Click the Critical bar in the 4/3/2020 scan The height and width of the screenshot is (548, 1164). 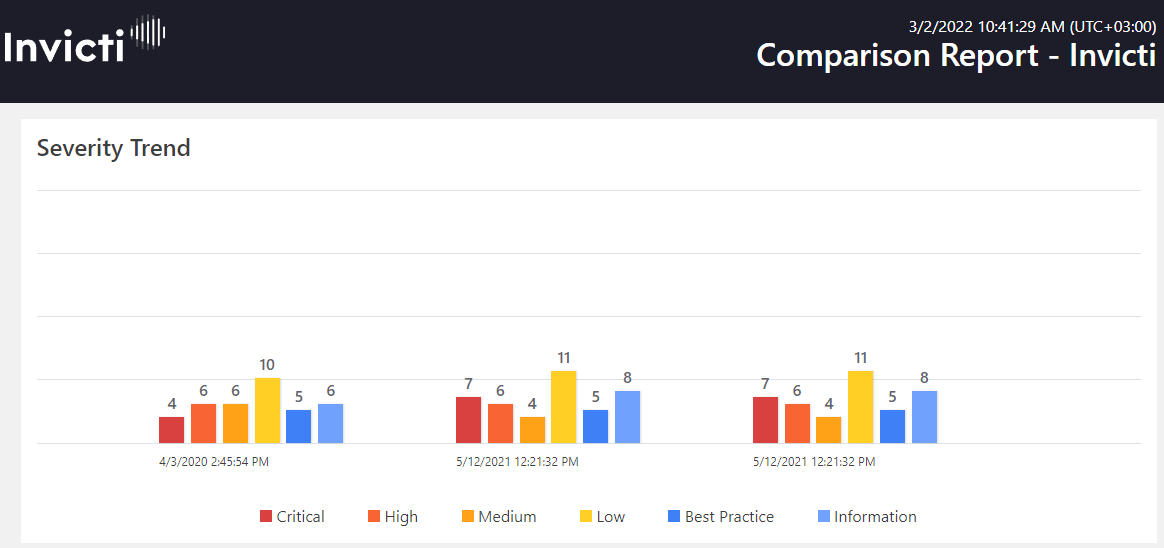pos(172,430)
